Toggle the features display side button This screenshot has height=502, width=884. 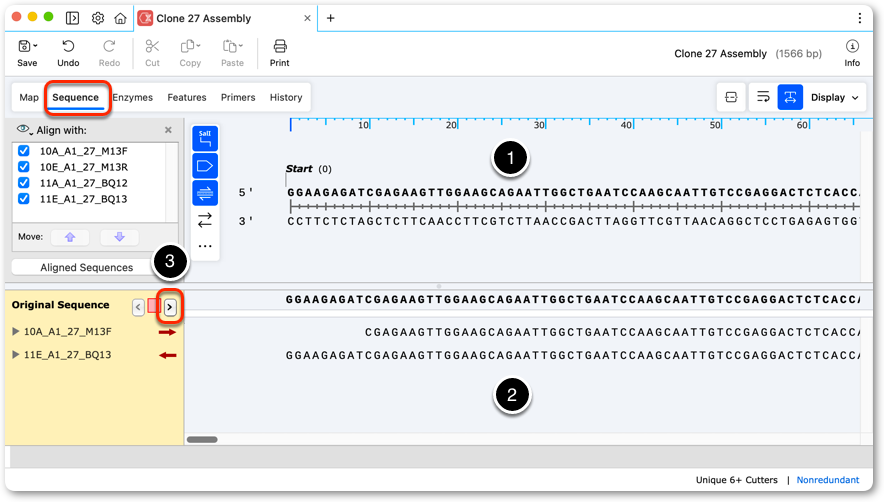point(205,166)
